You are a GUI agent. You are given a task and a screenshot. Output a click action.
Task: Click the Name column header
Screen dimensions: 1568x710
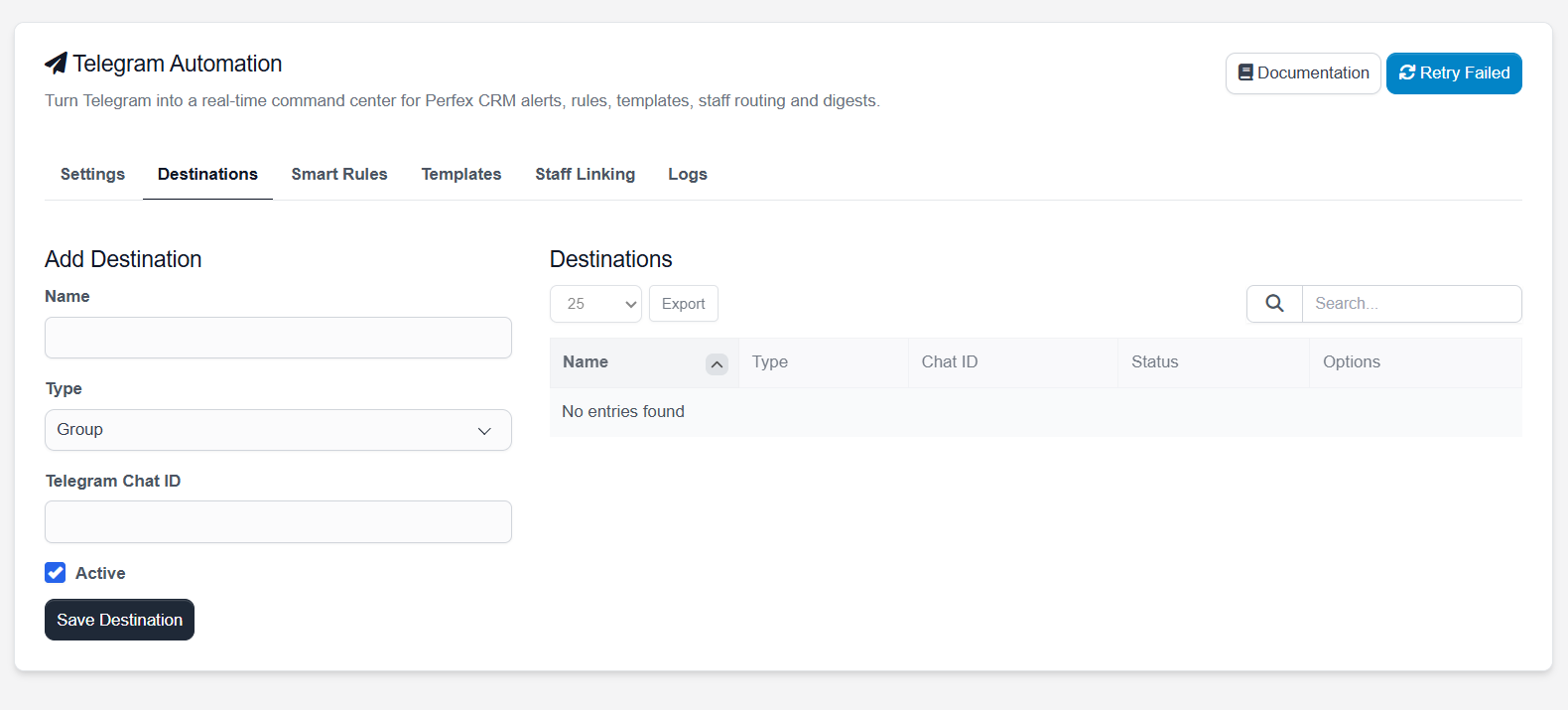(644, 362)
